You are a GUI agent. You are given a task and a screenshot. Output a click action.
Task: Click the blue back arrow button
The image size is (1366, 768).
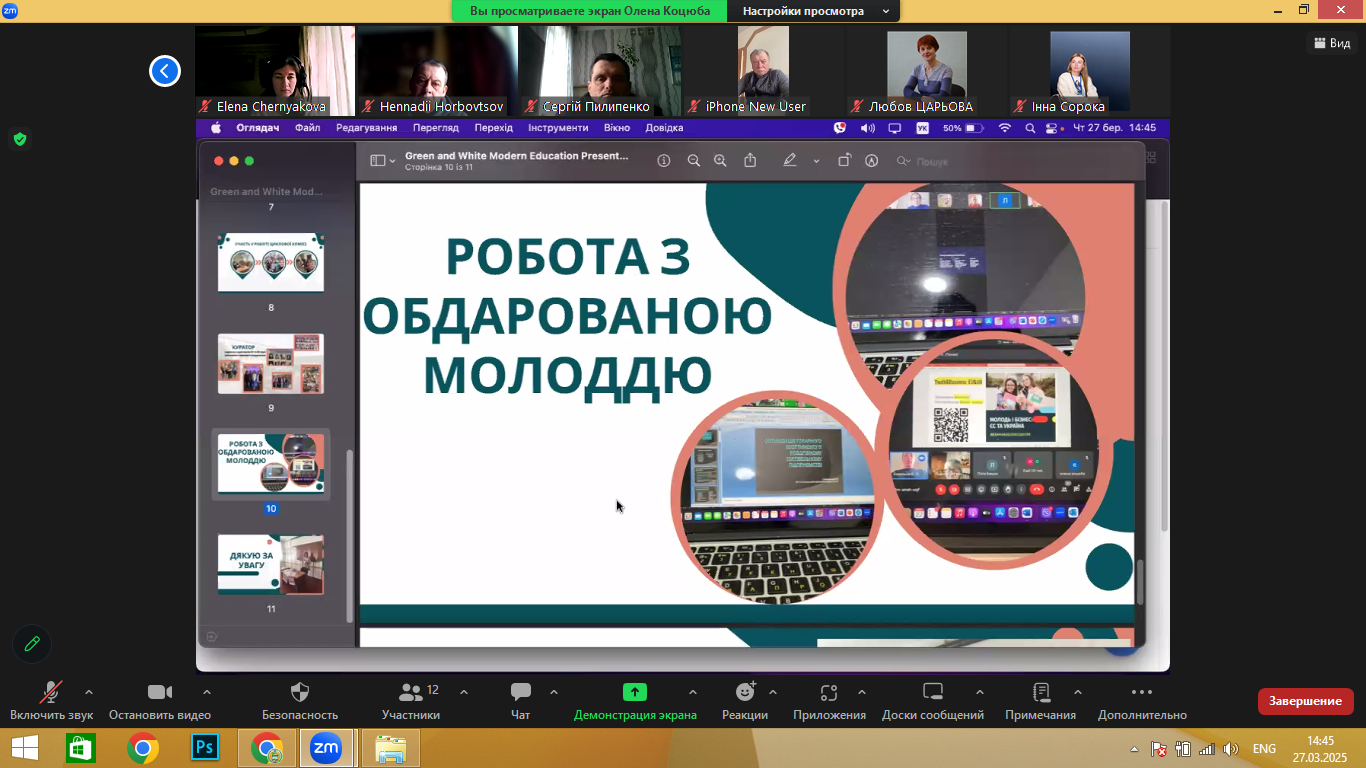point(165,71)
